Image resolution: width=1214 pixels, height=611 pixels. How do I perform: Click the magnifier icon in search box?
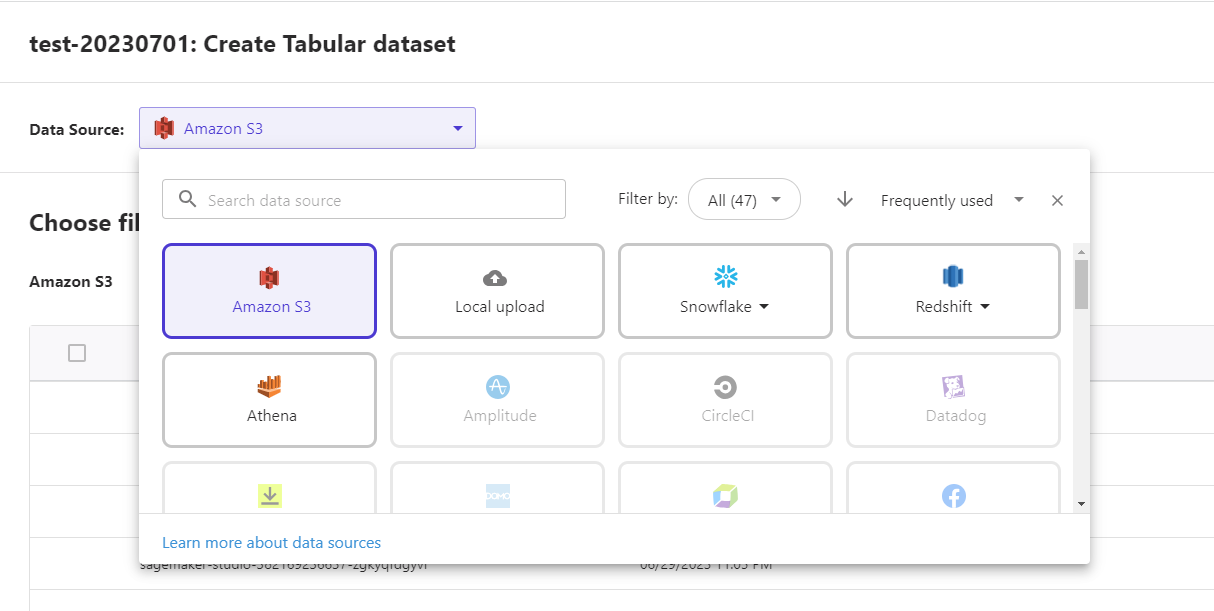187,199
